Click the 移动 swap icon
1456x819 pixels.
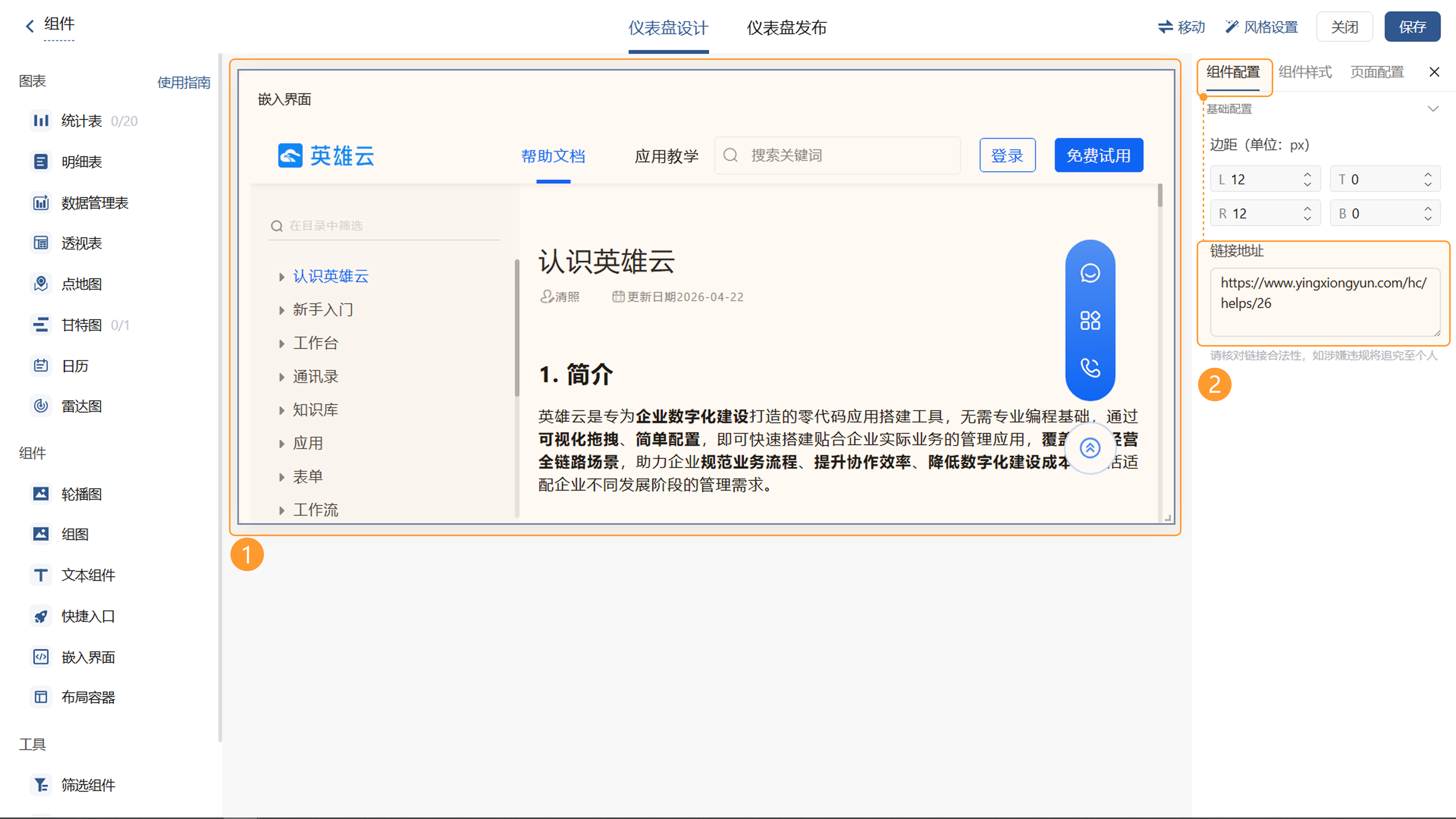[1166, 27]
